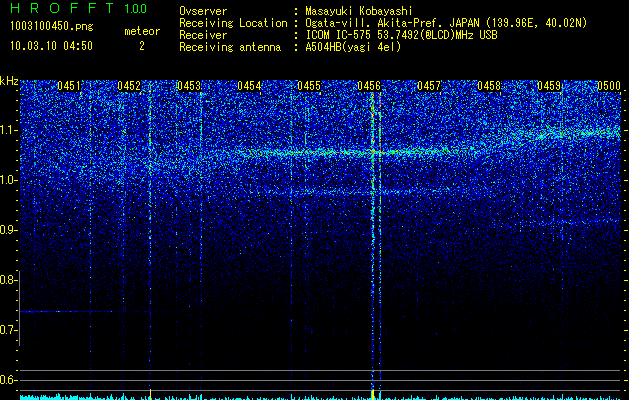Select the HROFFT 1.0.0 title text

click(78, 8)
